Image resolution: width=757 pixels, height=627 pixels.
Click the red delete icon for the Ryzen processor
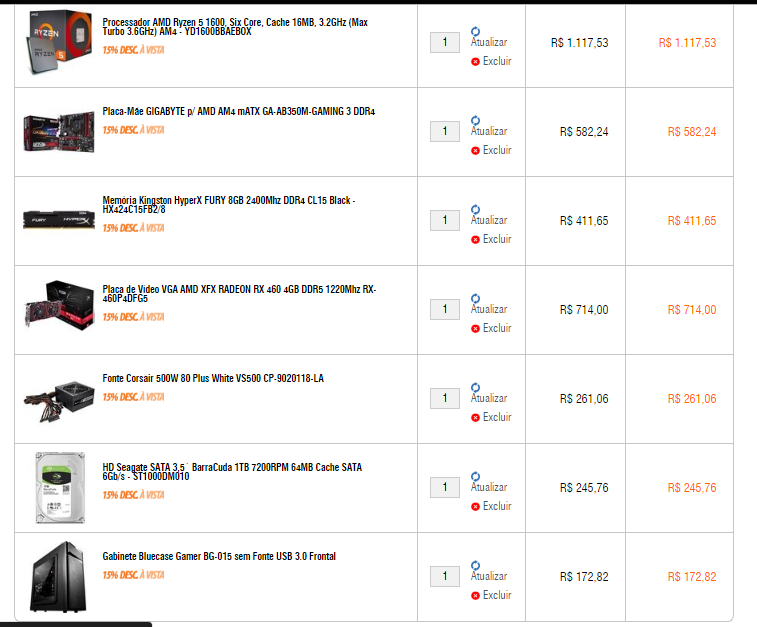(476, 61)
